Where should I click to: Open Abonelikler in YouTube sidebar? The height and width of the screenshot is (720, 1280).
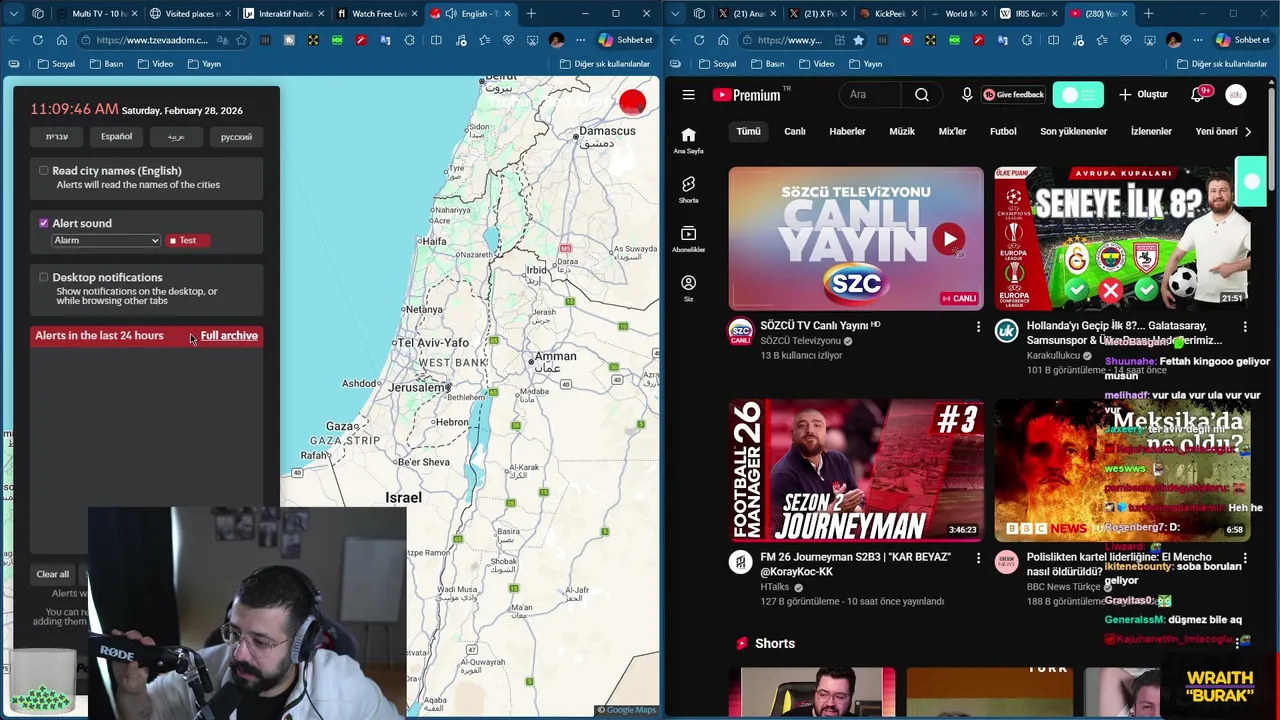tap(688, 239)
